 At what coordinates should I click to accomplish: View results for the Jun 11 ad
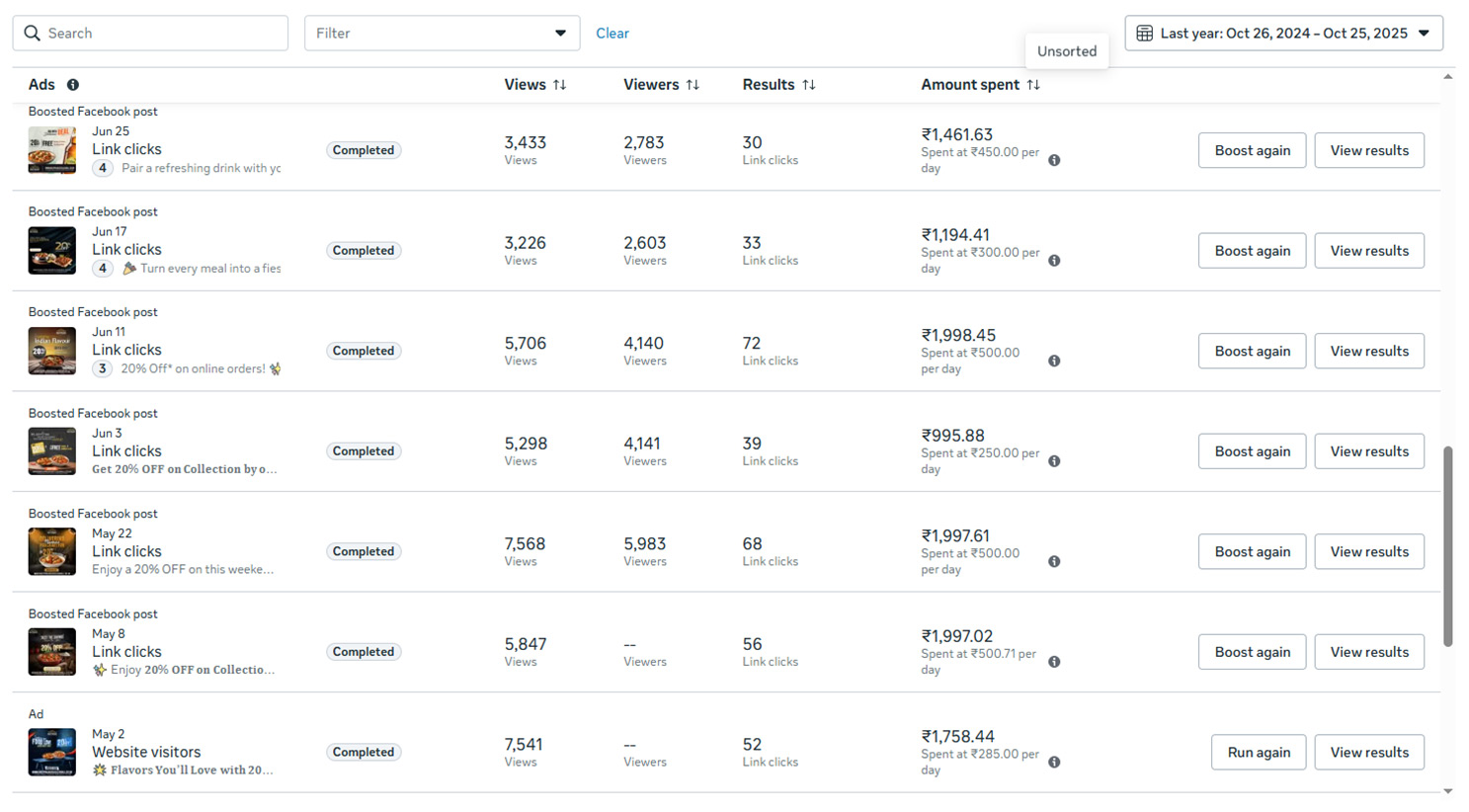[x=1368, y=351]
